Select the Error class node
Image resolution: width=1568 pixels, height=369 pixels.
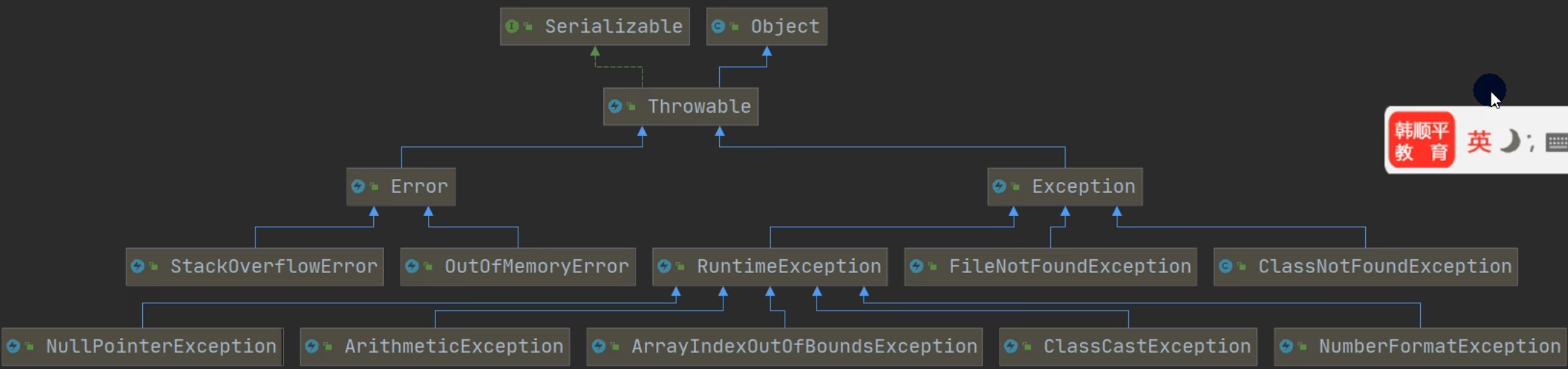[x=401, y=187]
